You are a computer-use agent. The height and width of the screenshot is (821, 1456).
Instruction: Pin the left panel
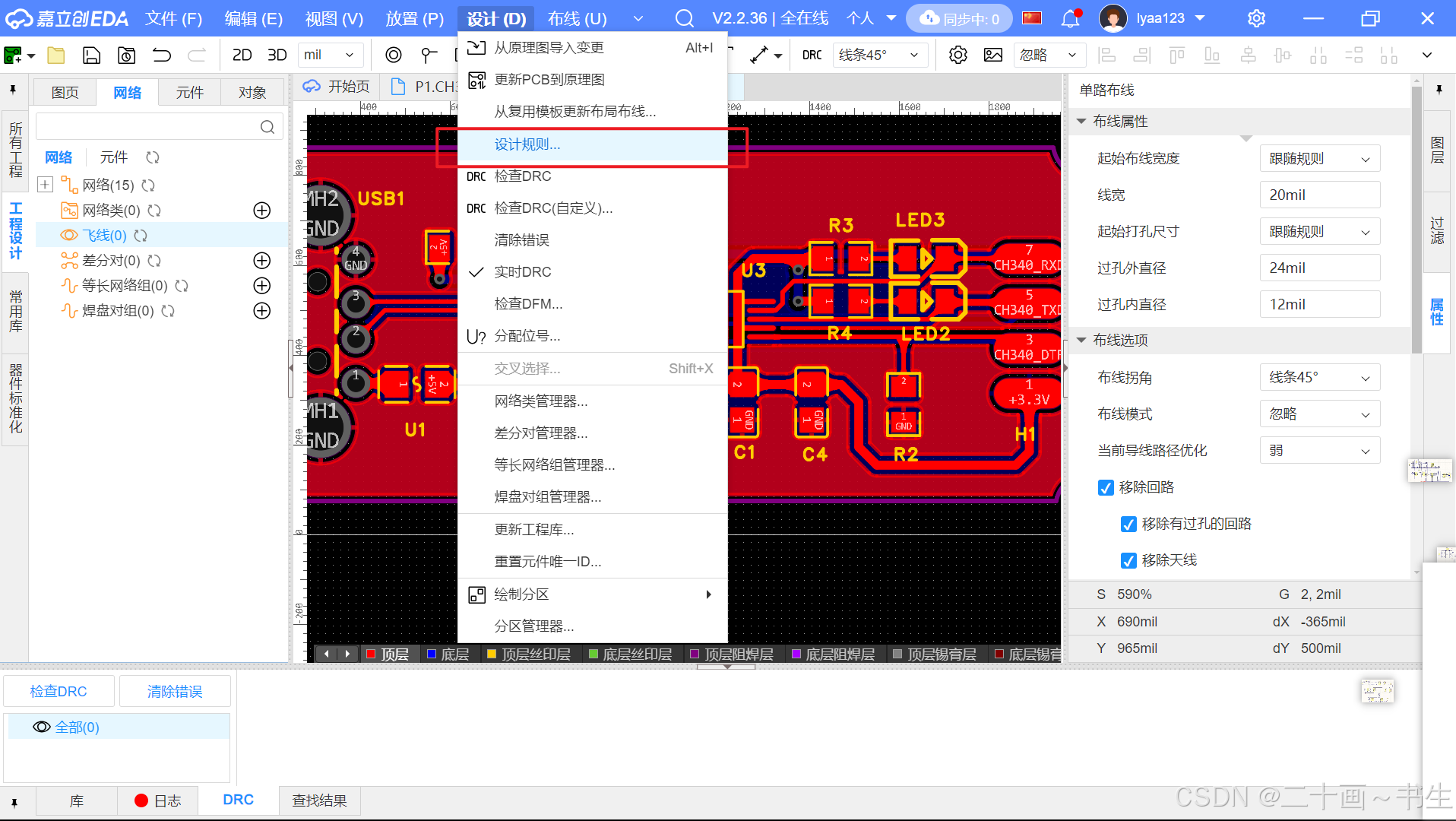13,90
